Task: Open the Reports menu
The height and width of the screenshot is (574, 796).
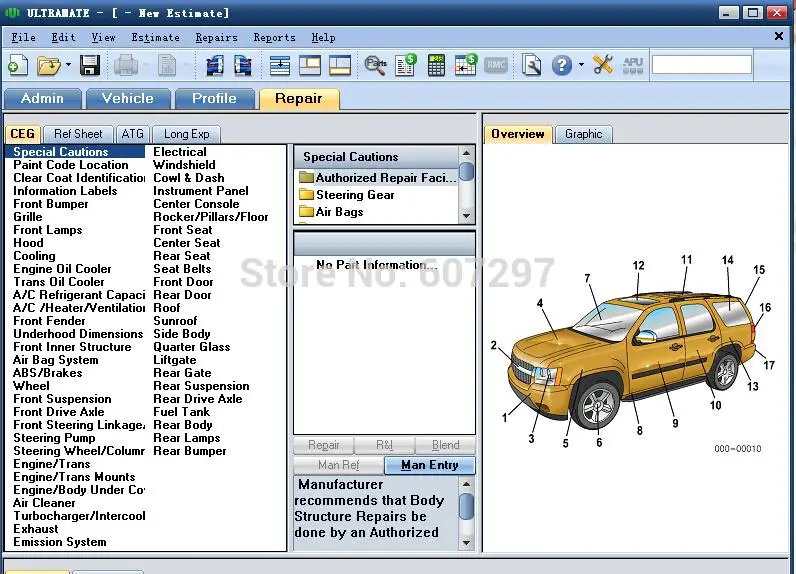Action: [x=274, y=38]
